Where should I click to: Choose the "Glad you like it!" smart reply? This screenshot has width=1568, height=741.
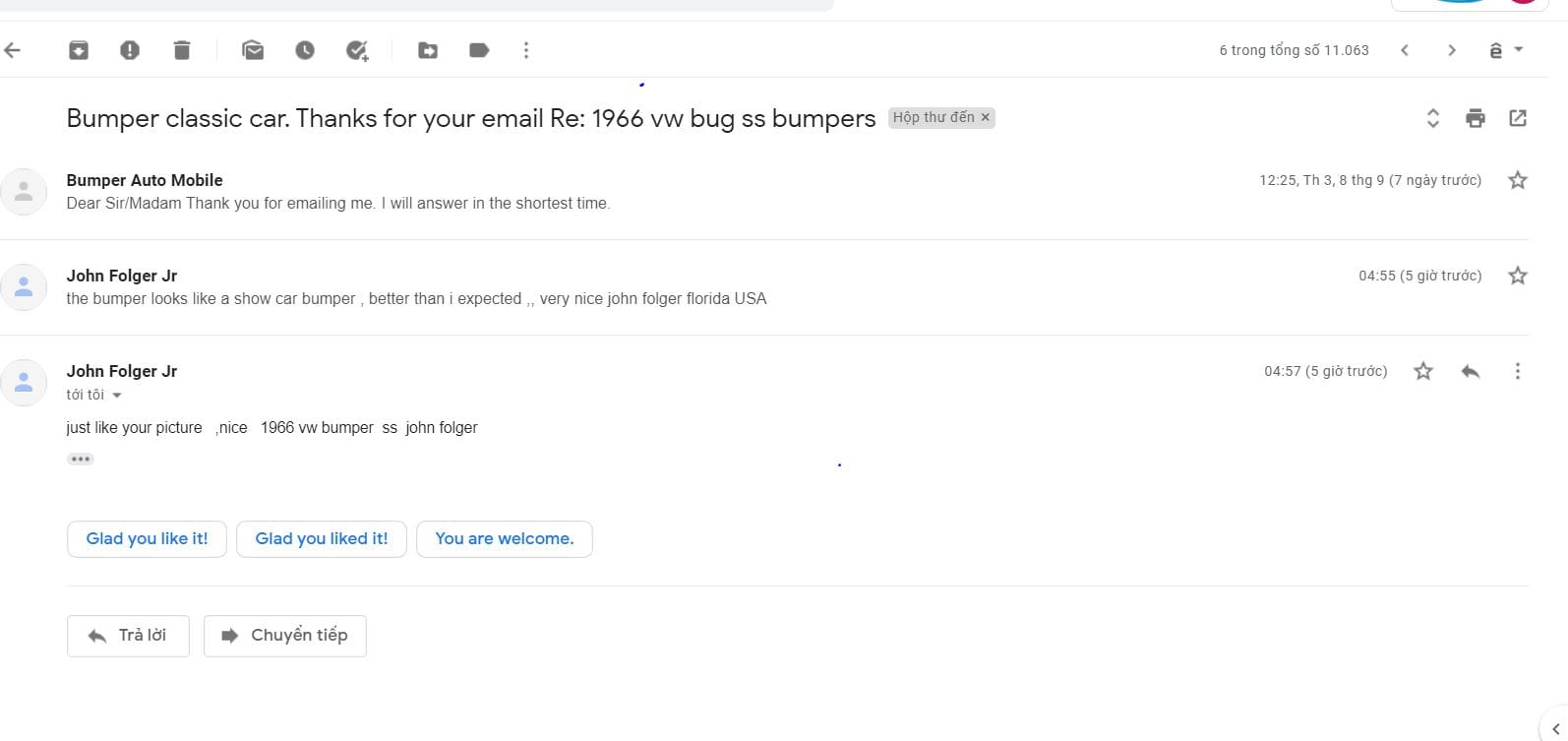(147, 539)
